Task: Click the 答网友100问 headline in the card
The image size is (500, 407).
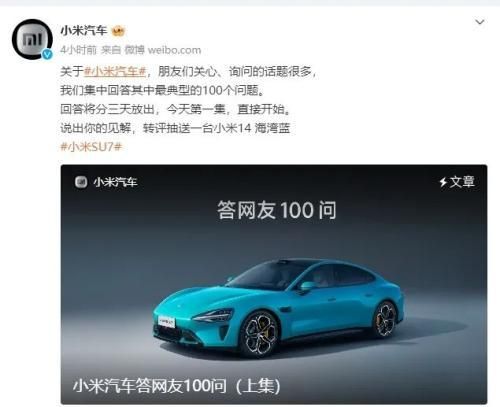Action: click(277, 210)
